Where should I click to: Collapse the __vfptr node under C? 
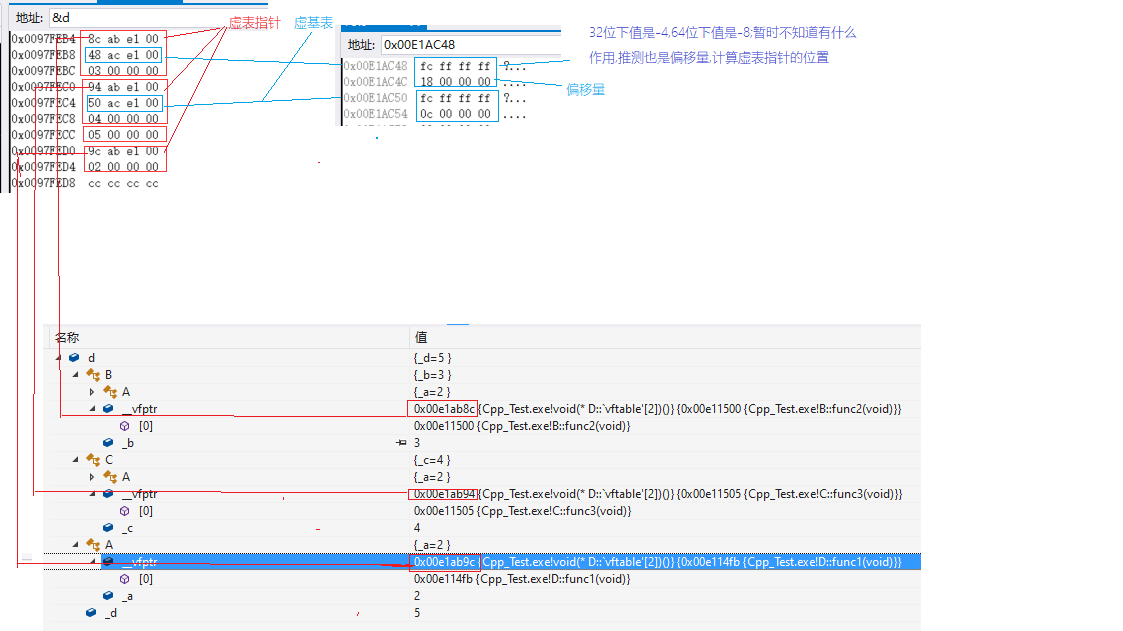(92, 493)
